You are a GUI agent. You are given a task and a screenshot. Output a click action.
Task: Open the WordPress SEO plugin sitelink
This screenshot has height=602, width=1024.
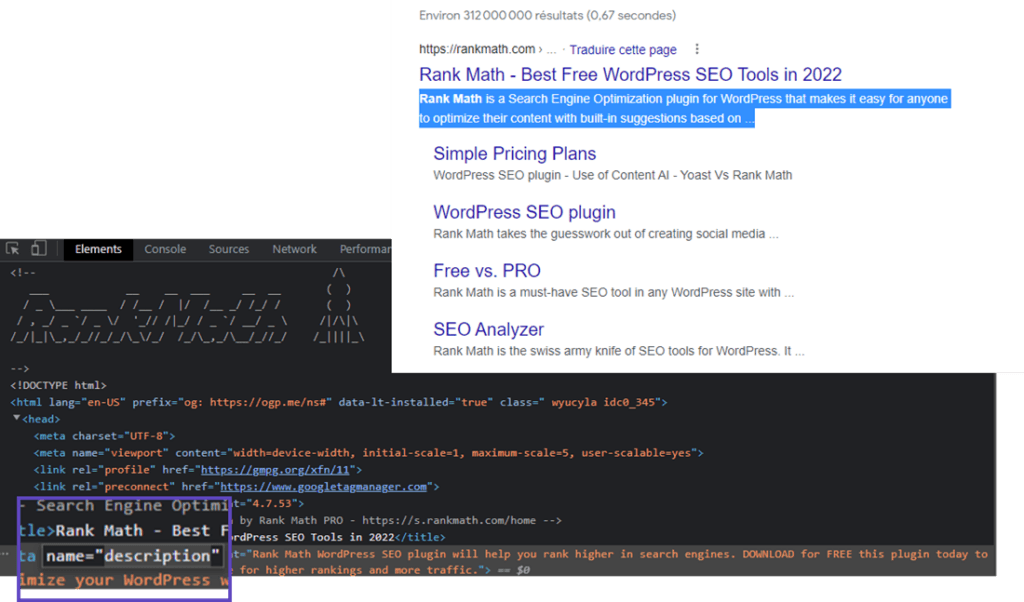tap(524, 212)
